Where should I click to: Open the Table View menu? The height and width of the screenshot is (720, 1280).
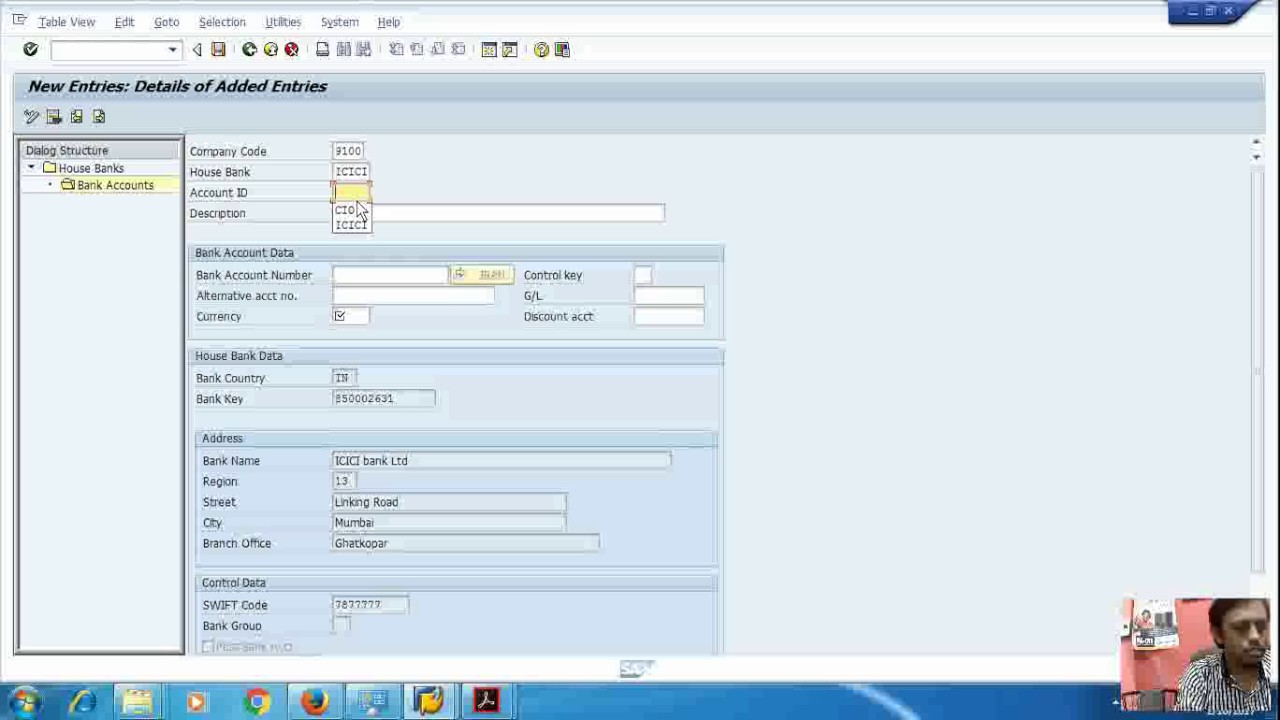pos(66,22)
